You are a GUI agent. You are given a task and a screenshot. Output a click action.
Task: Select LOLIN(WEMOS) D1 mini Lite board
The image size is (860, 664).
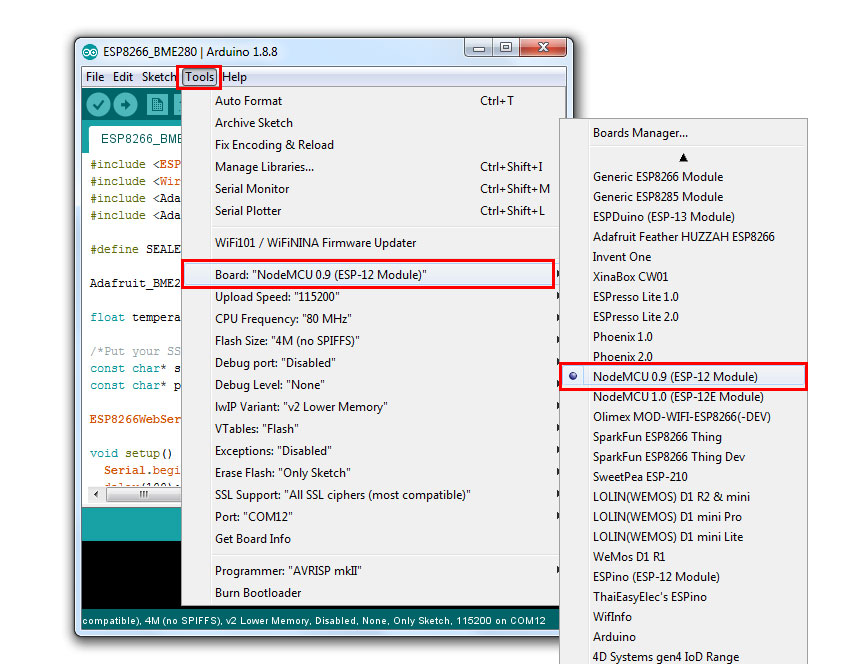(x=683, y=537)
